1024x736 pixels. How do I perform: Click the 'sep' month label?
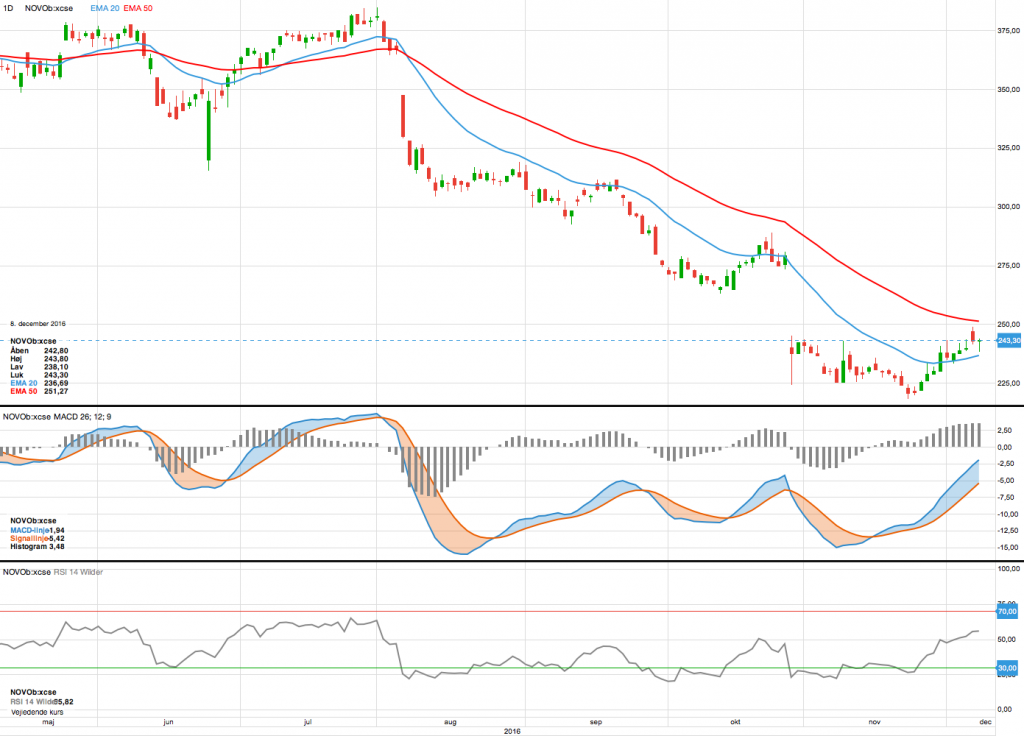[596, 722]
